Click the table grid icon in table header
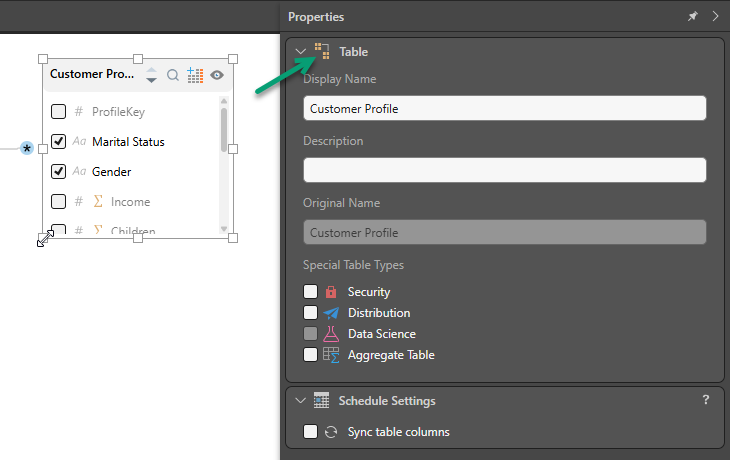This screenshot has width=730, height=460. tap(195, 75)
